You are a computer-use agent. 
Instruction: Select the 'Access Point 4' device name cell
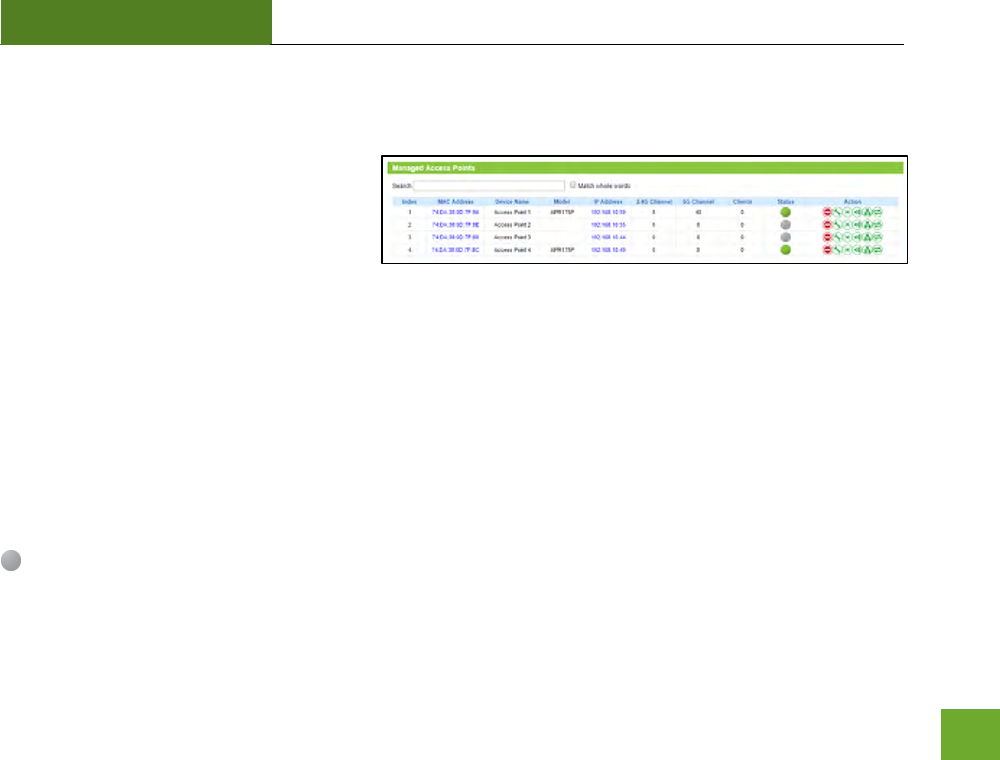point(512,250)
